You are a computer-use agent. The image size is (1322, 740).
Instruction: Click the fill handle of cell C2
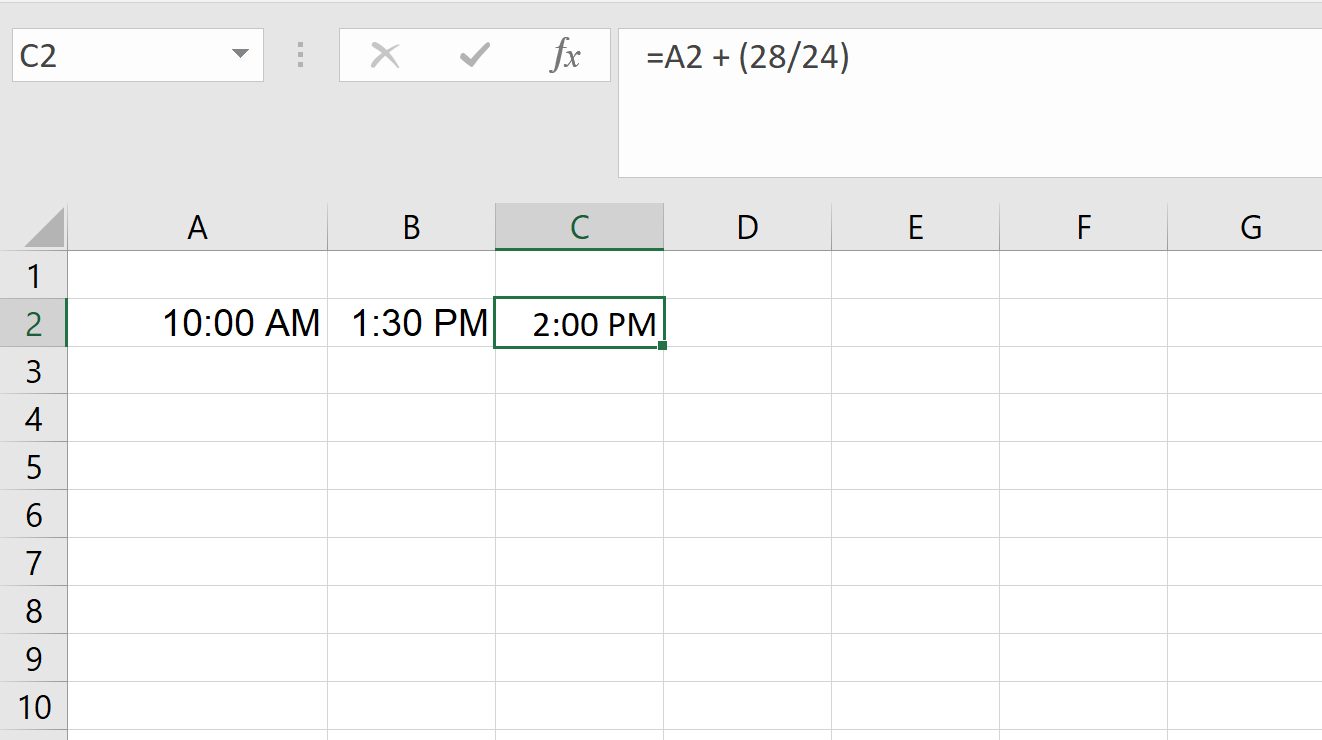pos(663,346)
